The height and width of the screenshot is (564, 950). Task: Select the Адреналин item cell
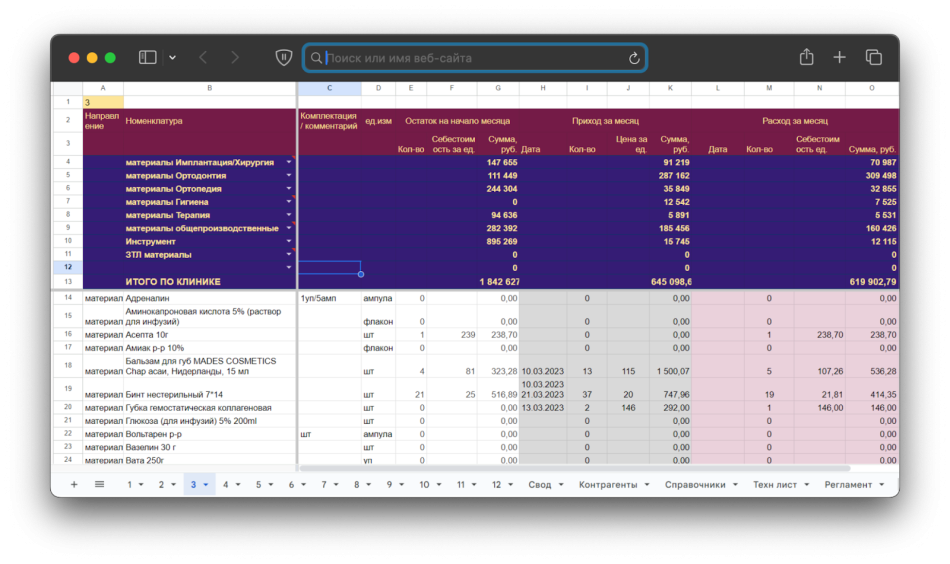coord(210,298)
